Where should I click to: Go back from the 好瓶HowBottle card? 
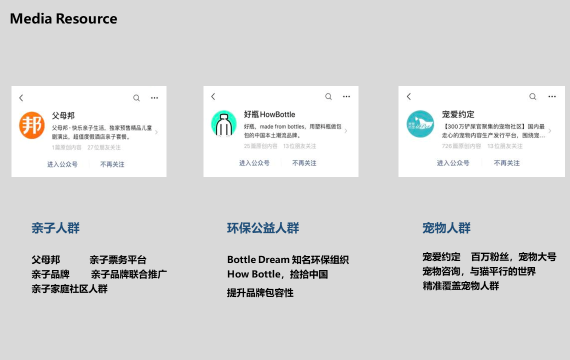(x=213, y=96)
